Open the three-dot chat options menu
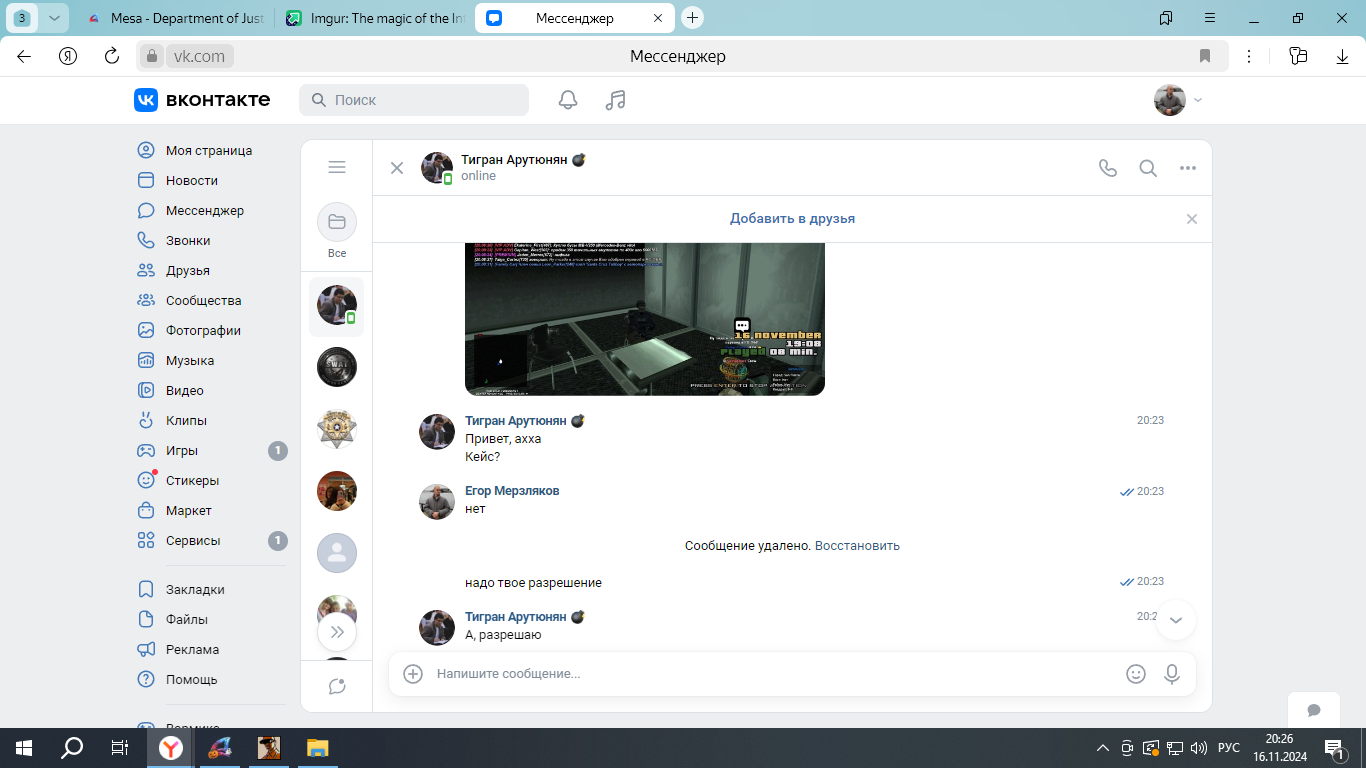Image resolution: width=1366 pixels, height=768 pixels. coord(1188,168)
